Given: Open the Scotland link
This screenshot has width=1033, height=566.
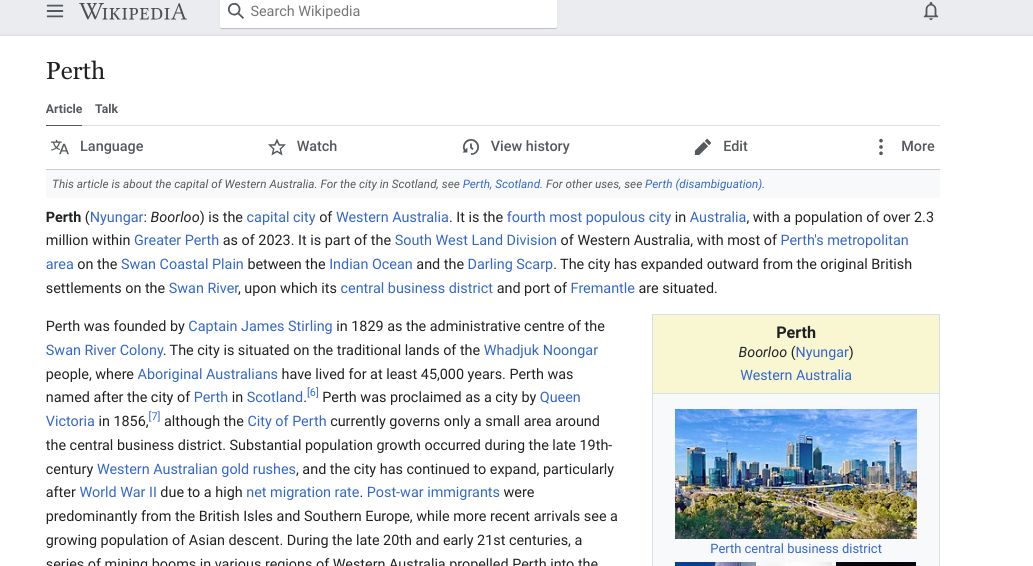Looking at the screenshot, I should click(275, 397).
